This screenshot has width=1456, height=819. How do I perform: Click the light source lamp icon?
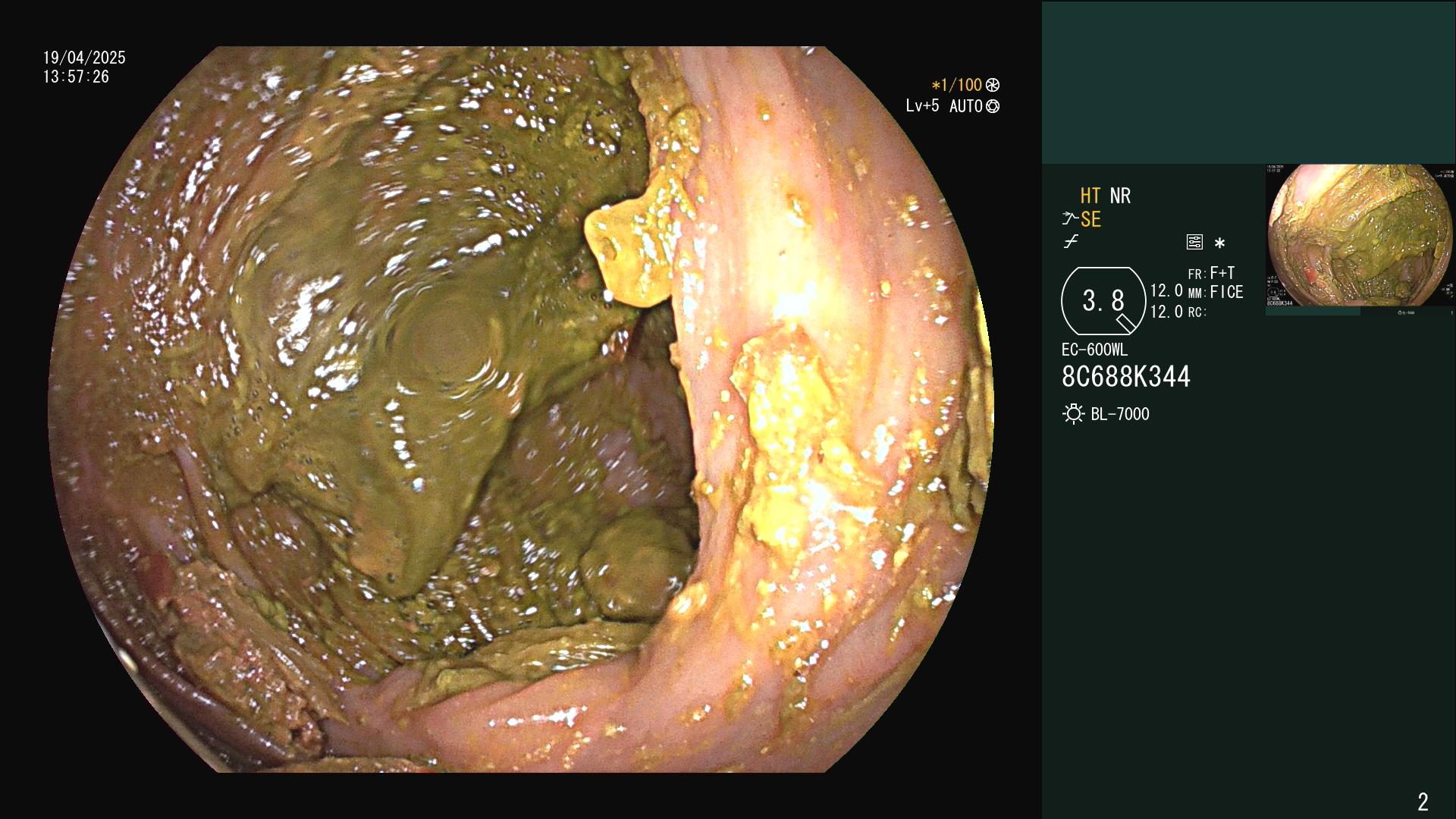[x=1073, y=414]
